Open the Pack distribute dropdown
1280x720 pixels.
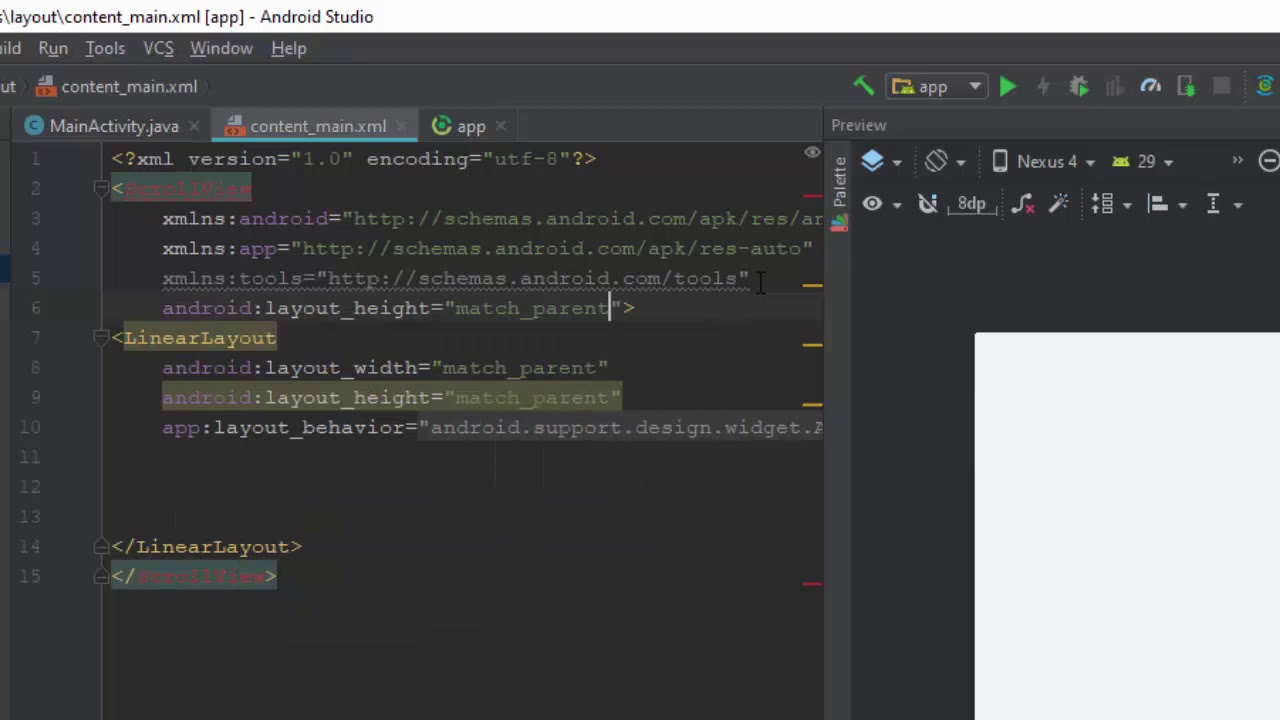tap(1111, 204)
